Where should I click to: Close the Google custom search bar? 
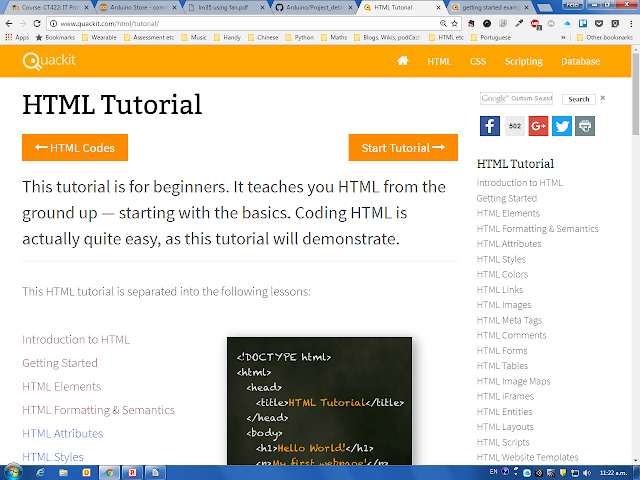(602, 98)
